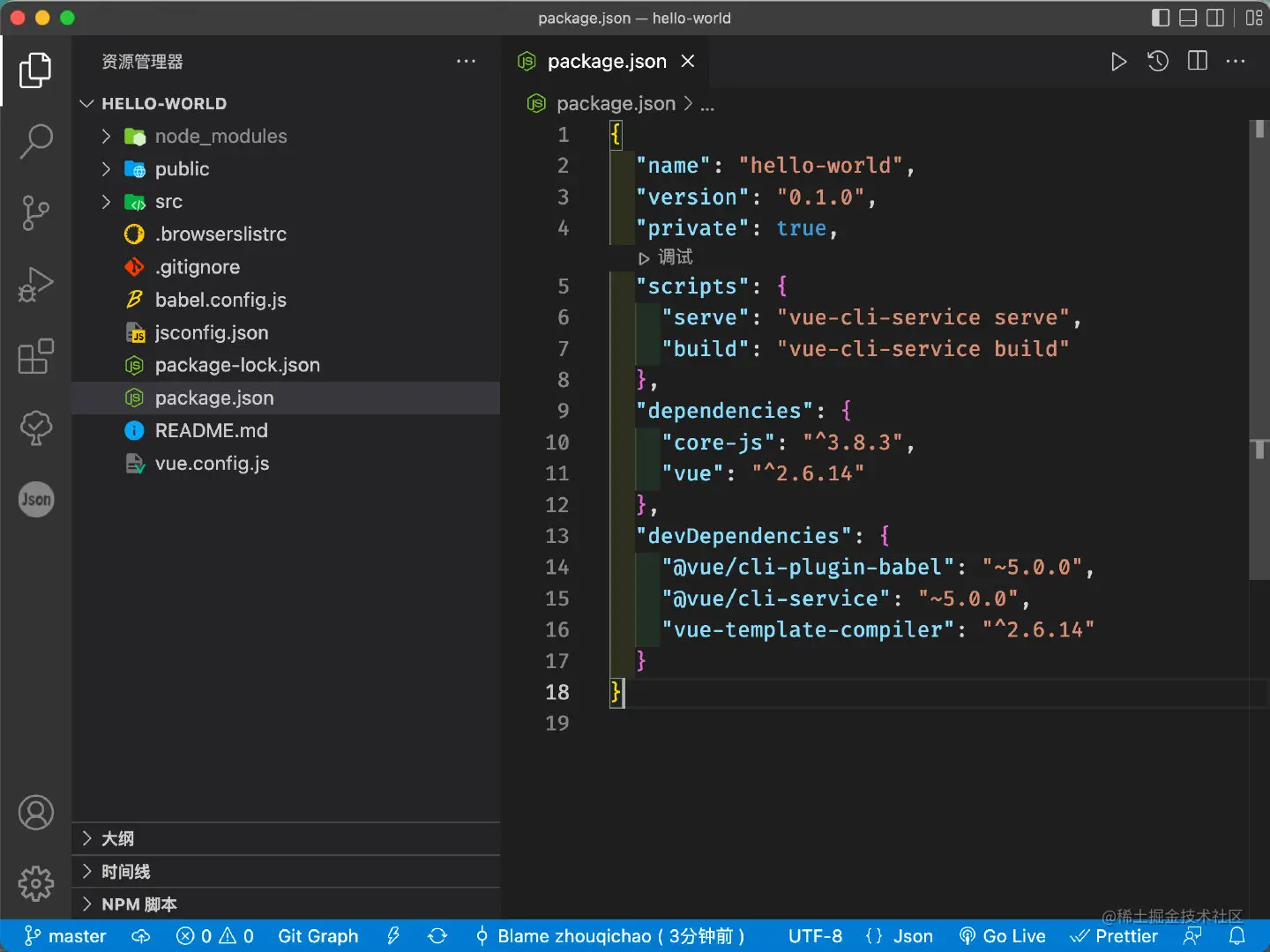The height and width of the screenshot is (952, 1270).
Task: Switch to the package.json editor tab
Action: tap(603, 61)
